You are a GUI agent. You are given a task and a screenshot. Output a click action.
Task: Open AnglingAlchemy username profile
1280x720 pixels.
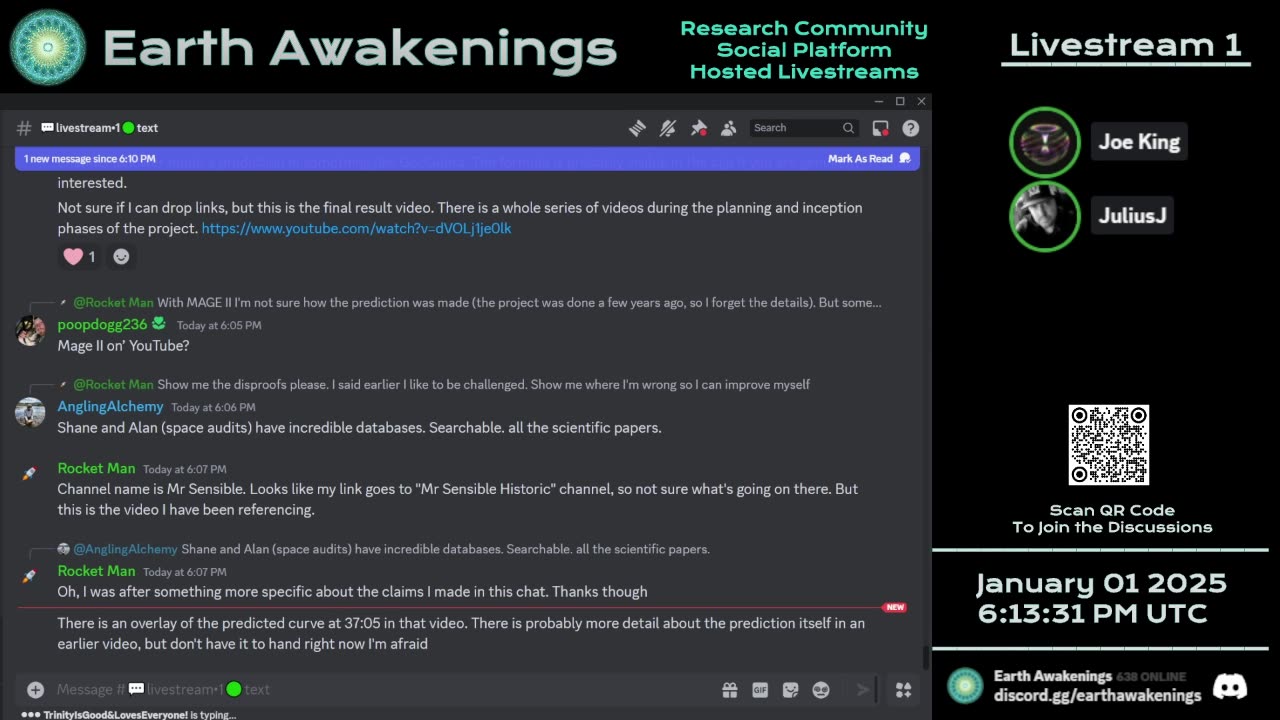coord(110,406)
